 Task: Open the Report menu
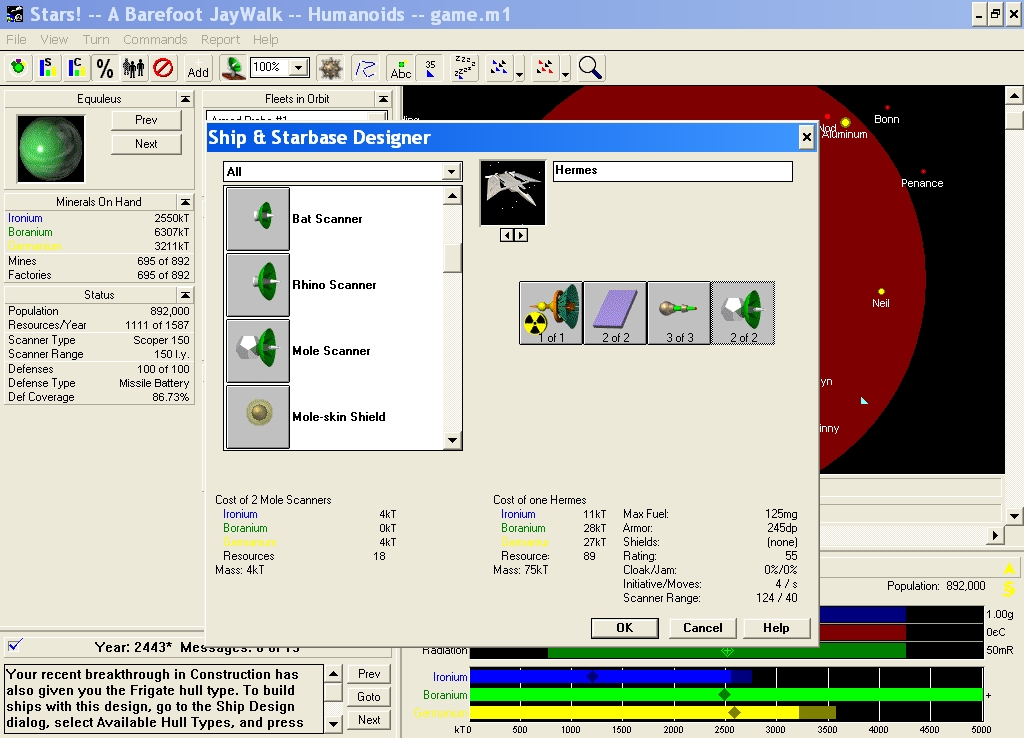220,40
